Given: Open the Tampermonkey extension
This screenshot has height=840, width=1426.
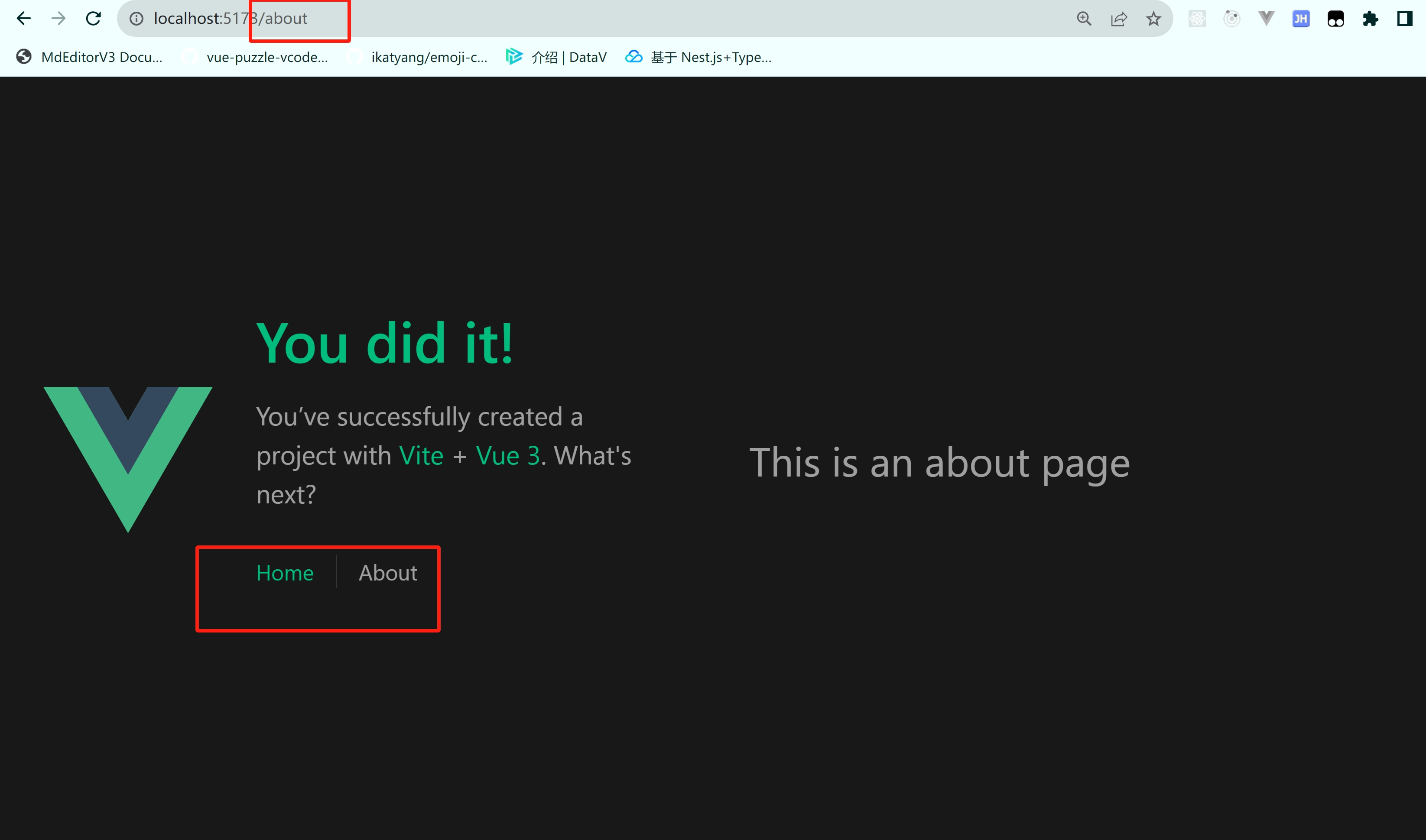Looking at the screenshot, I should coord(1335,19).
